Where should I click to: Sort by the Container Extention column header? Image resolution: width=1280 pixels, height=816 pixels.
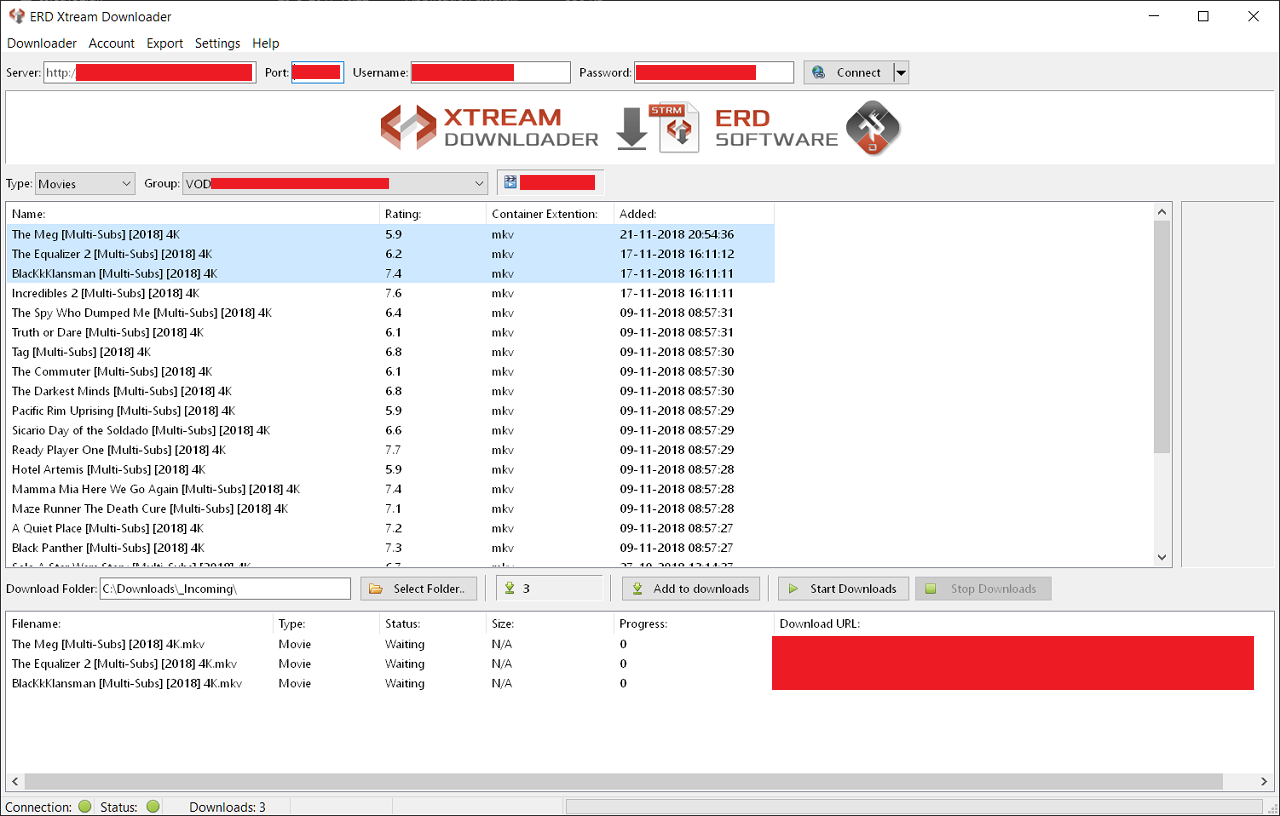(550, 214)
